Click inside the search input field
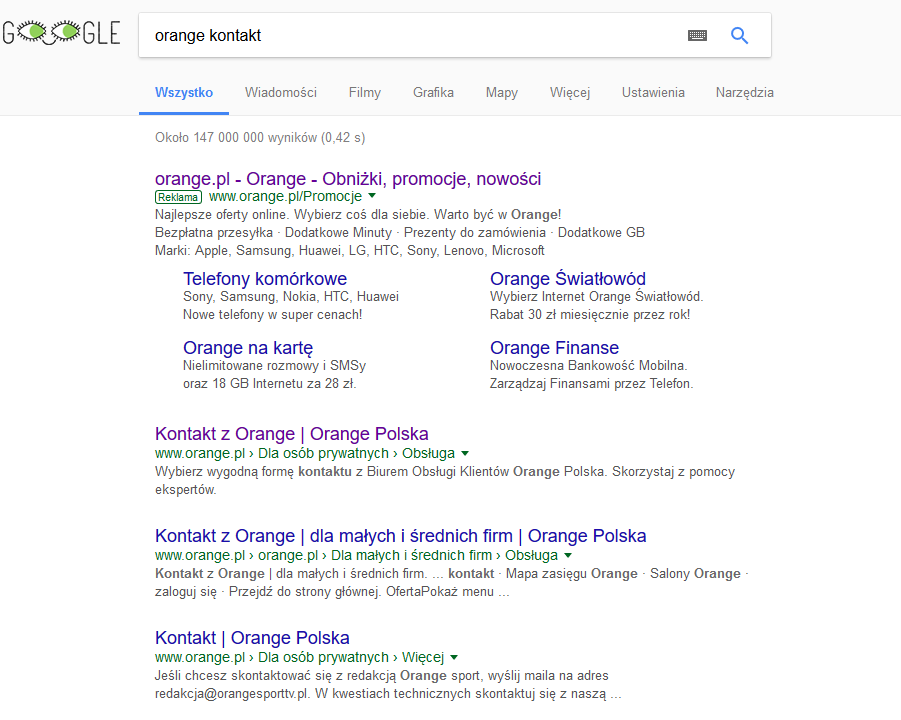Screen dimensions: 901x720 (x=400, y=35)
